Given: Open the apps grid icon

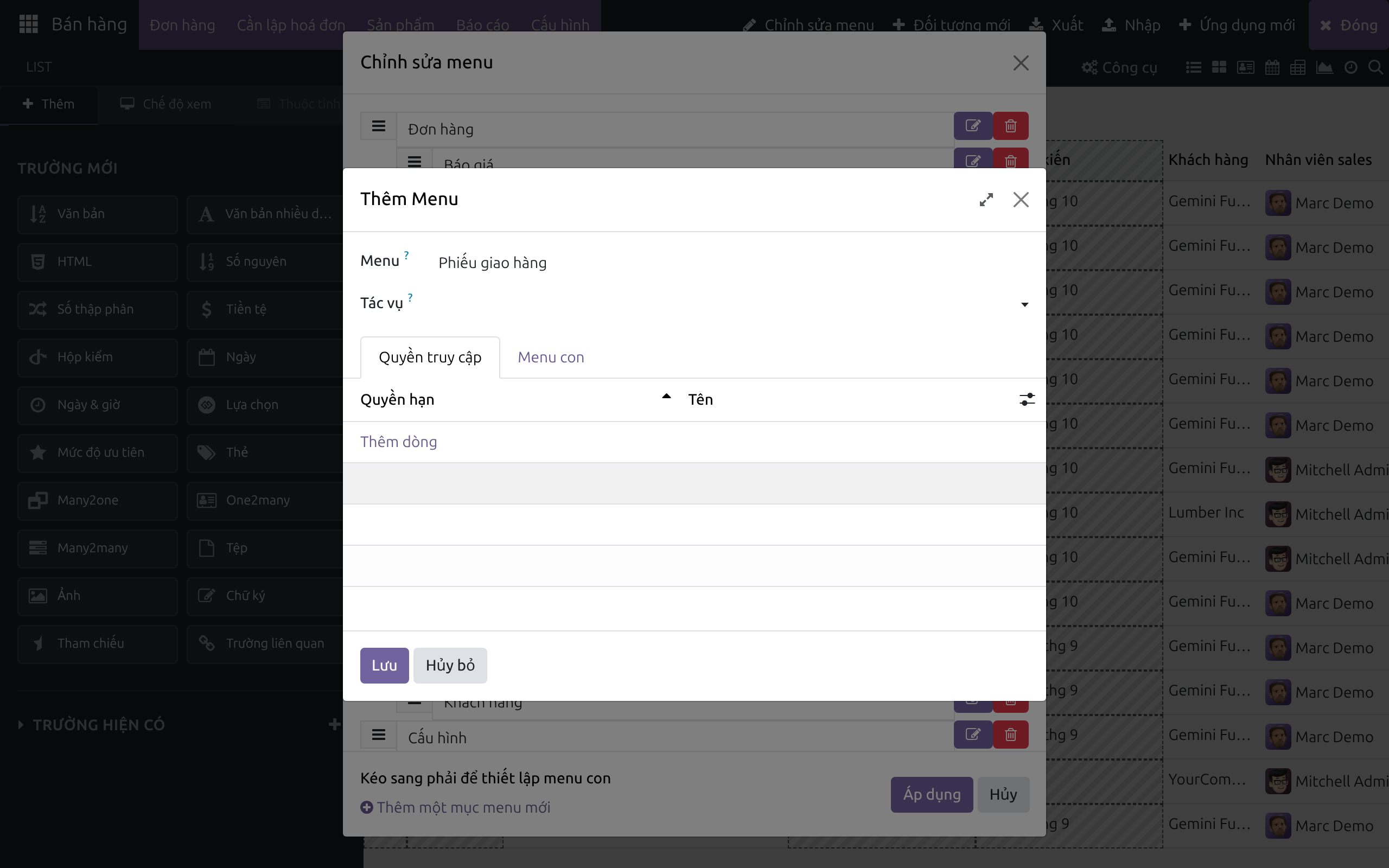Looking at the screenshot, I should 28,24.
